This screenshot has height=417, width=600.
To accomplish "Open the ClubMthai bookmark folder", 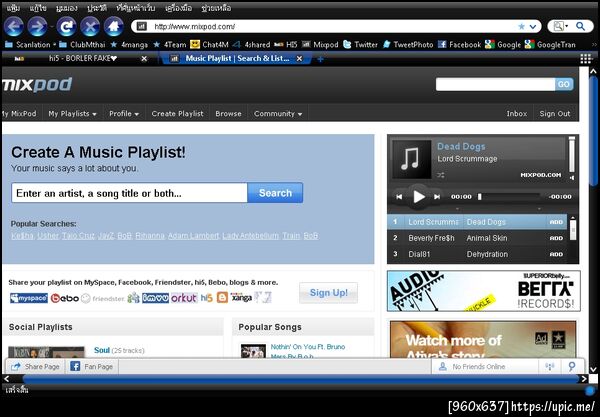I will pos(82,45).
